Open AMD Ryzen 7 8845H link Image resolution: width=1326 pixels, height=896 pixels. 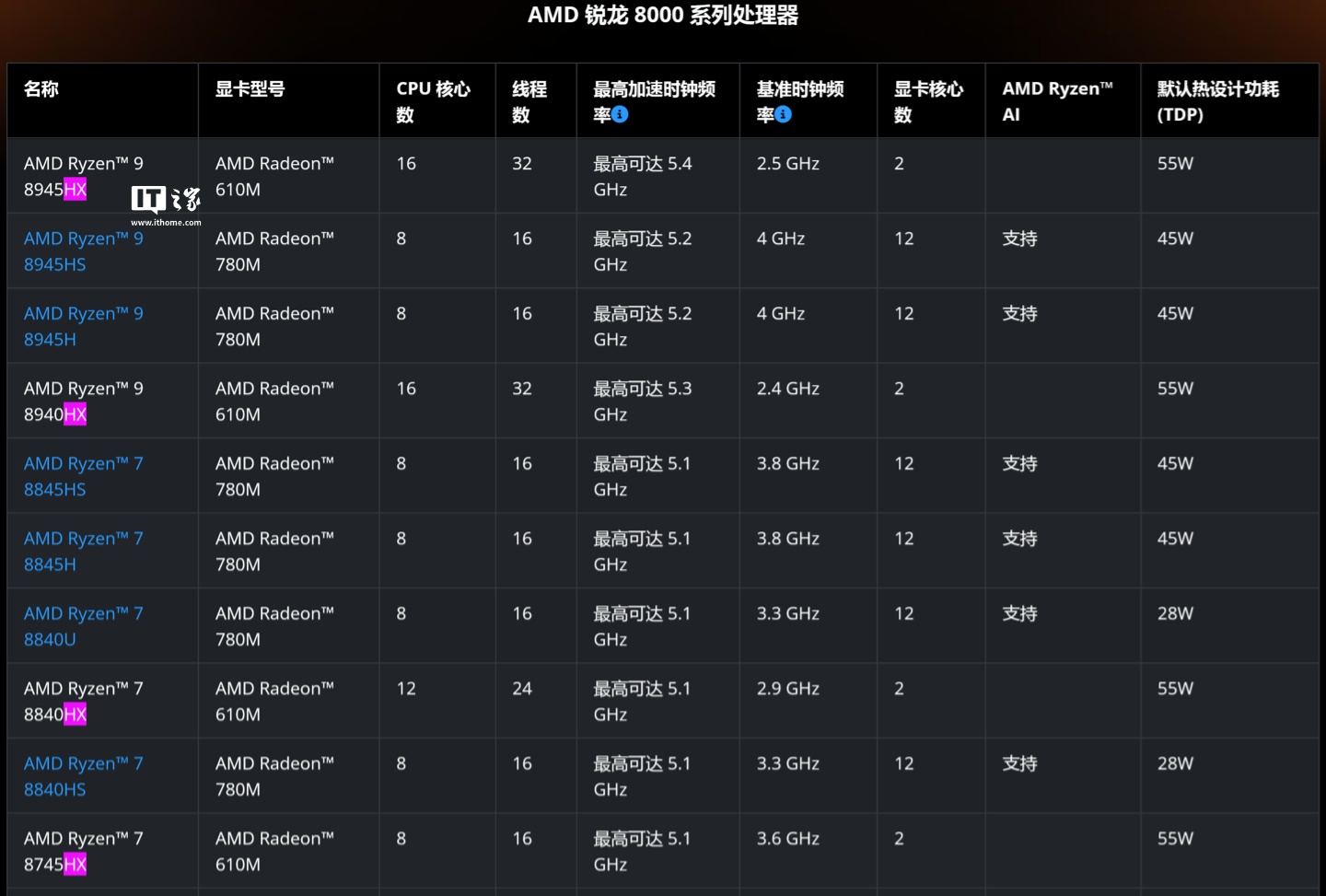[84, 552]
